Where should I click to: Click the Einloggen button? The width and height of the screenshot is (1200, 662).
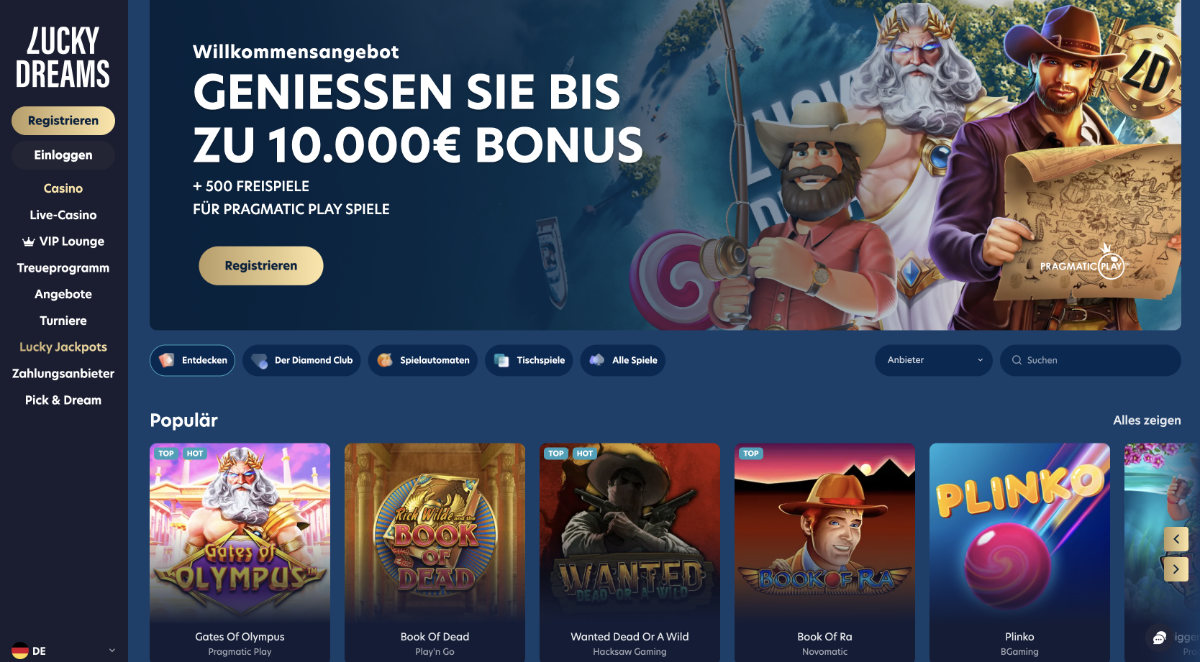(63, 155)
